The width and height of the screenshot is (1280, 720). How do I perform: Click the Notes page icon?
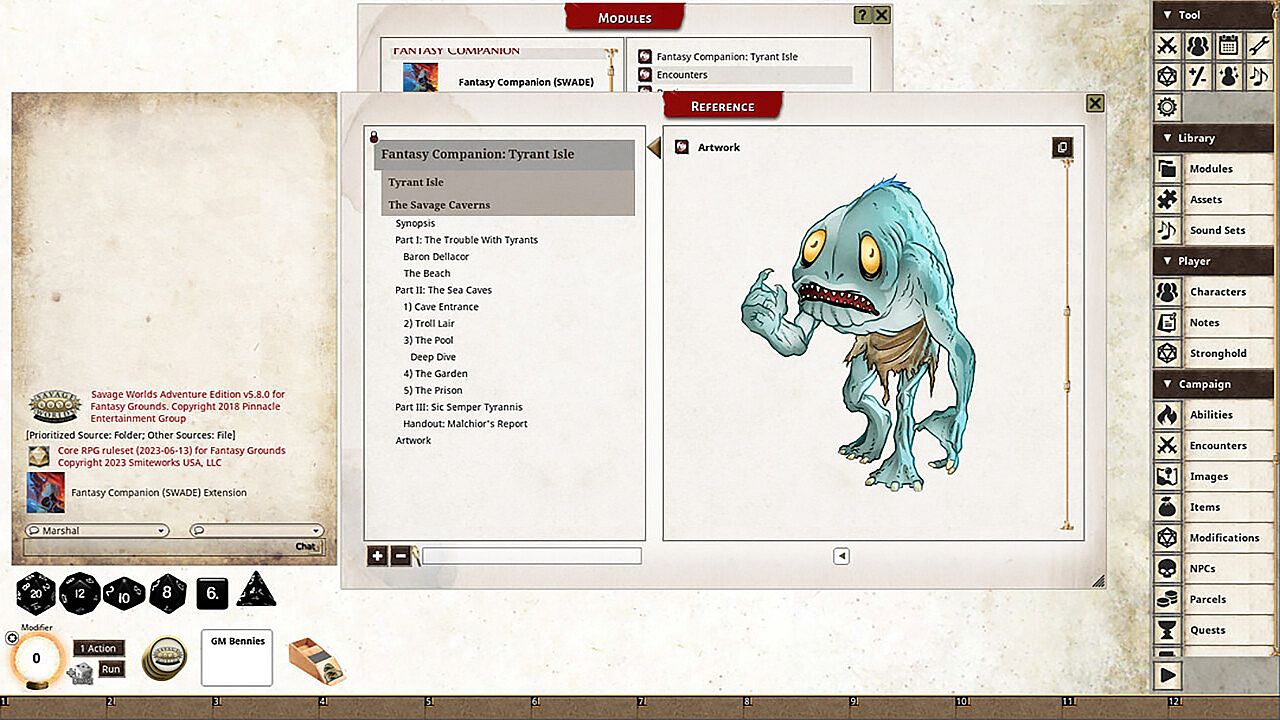pyautogui.click(x=1167, y=323)
